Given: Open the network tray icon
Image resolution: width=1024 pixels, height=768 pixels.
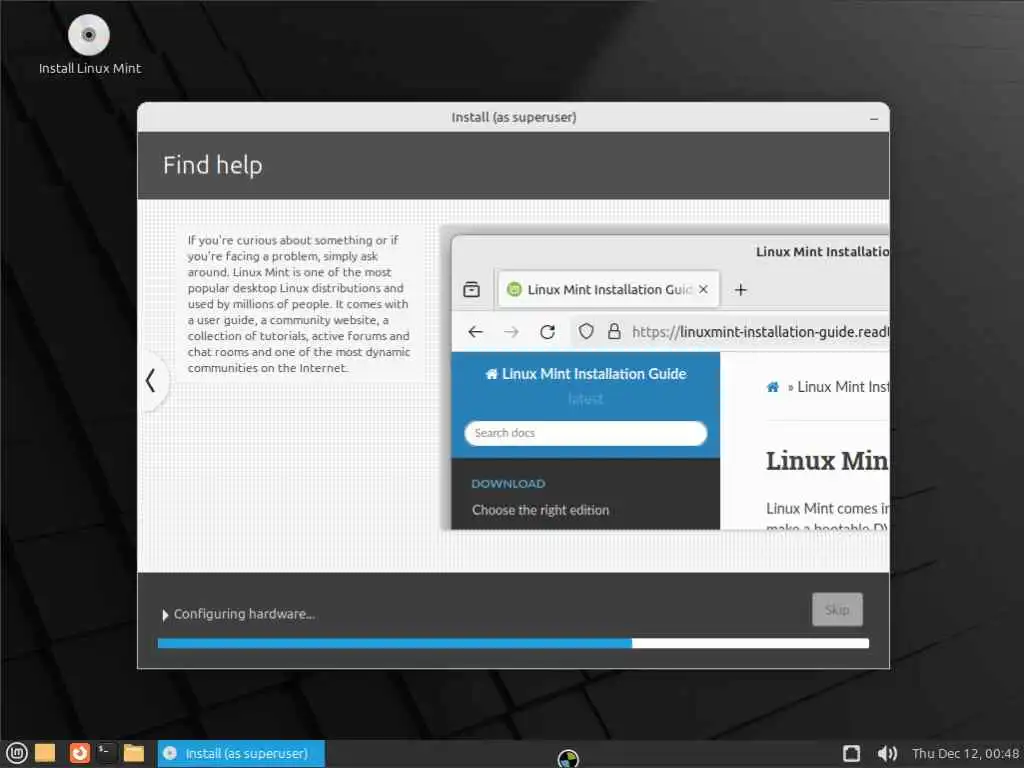Looking at the screenshot, I should 852,754.
